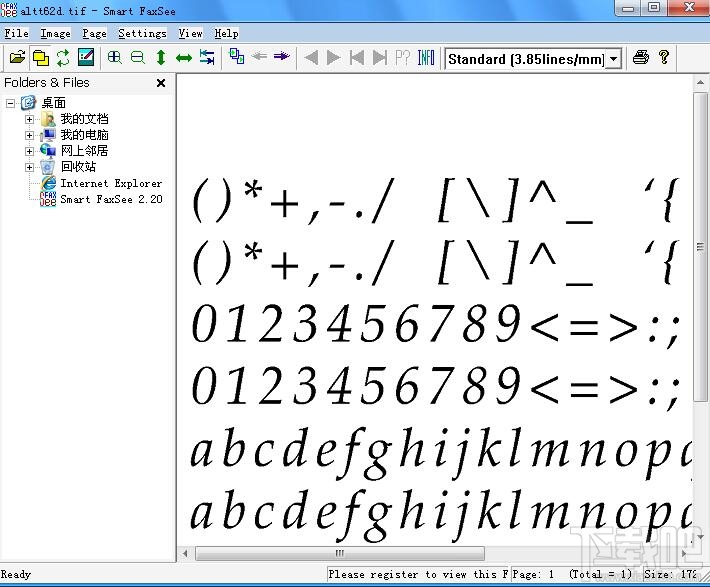710x587 pixels.
Task: Click the grey previous file arrow
Action: tap(259, 56)
